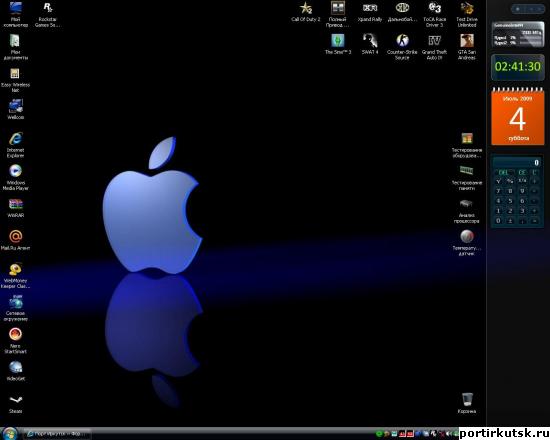Select the Recycle Bin icon
The height and width of the screenshot is (440, 550).
coord(467,404)
